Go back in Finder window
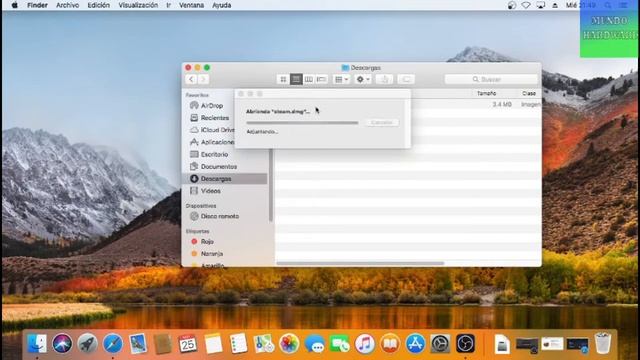Viewport: 640px width, 360px height. pos(191,79)
